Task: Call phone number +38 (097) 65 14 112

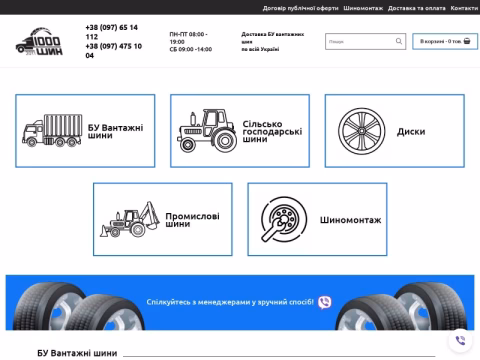Action: click(x=111, y=32)
